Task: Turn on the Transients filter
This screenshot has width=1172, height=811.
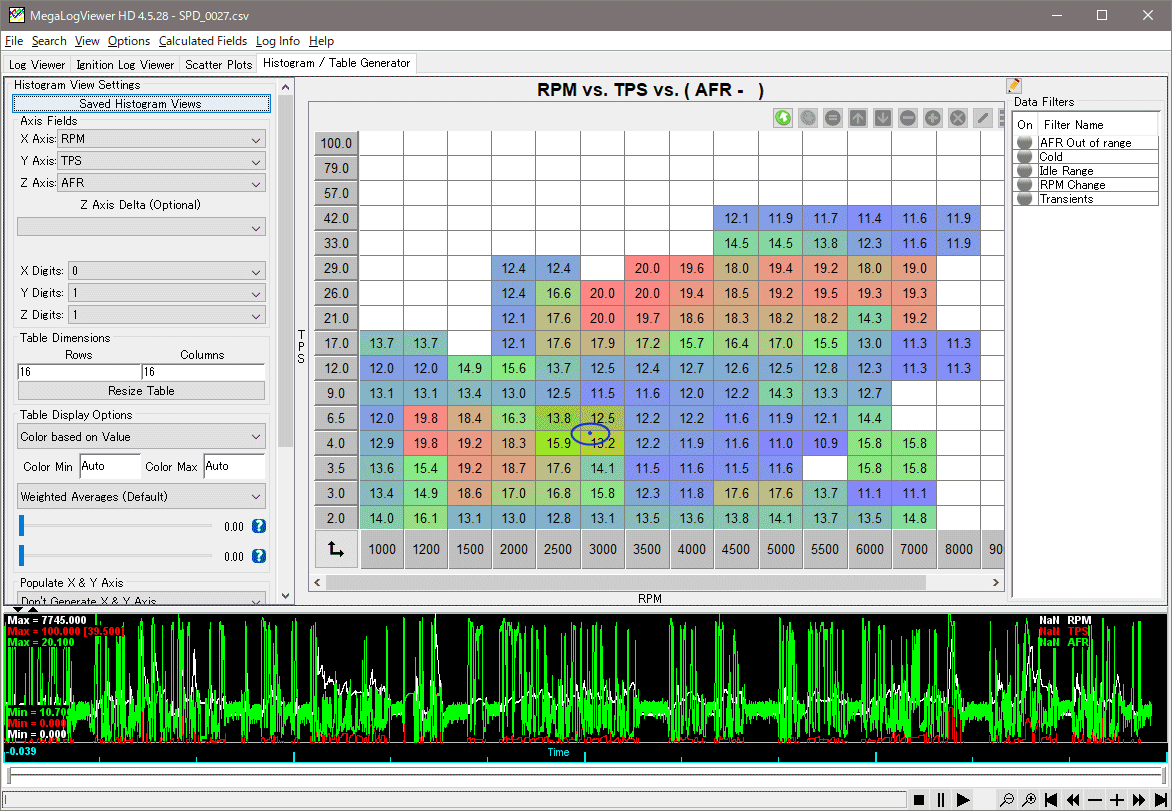Action: (1024, 199)
